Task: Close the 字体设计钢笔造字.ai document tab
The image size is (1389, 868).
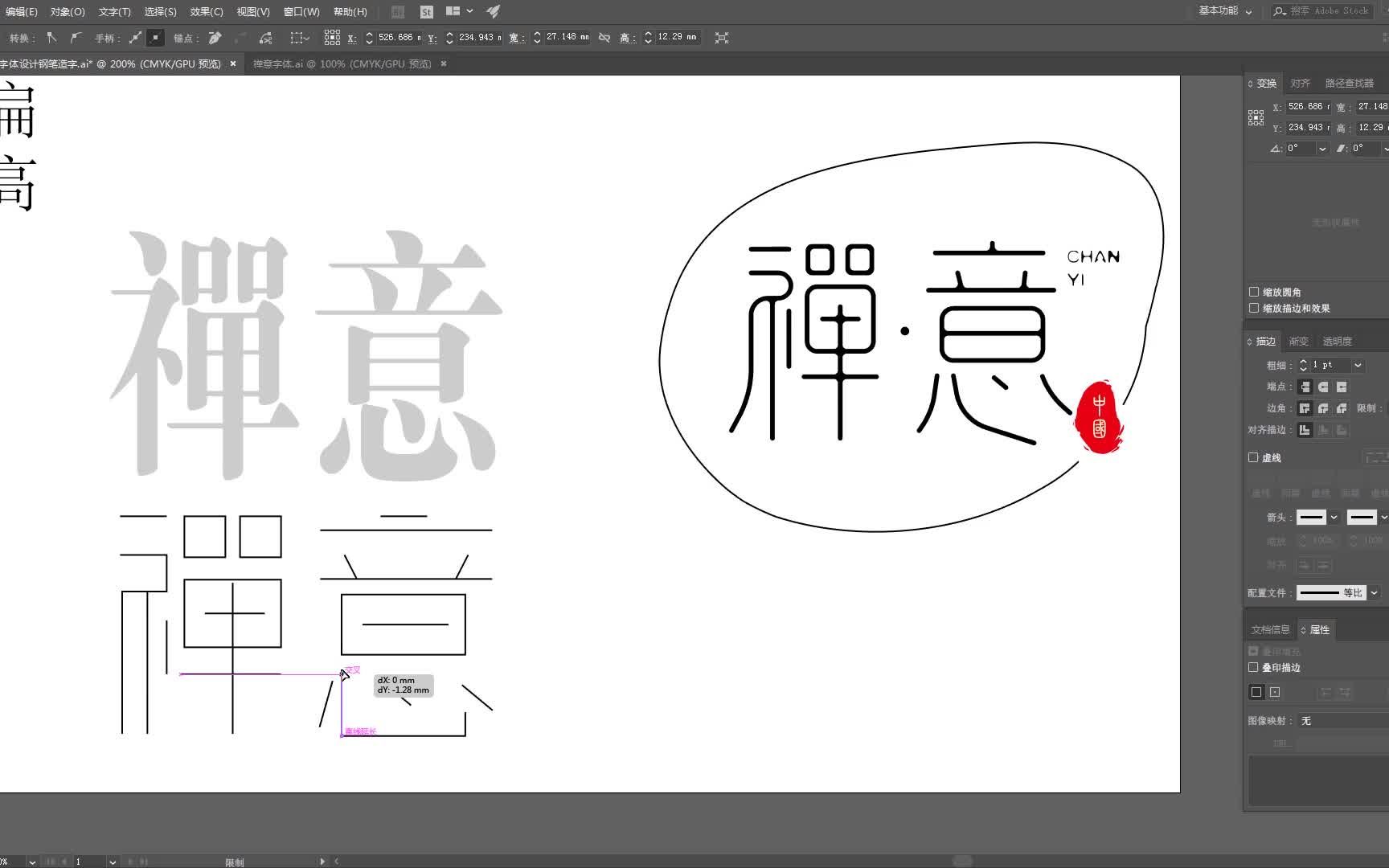Action: click(x=233, y=63)
